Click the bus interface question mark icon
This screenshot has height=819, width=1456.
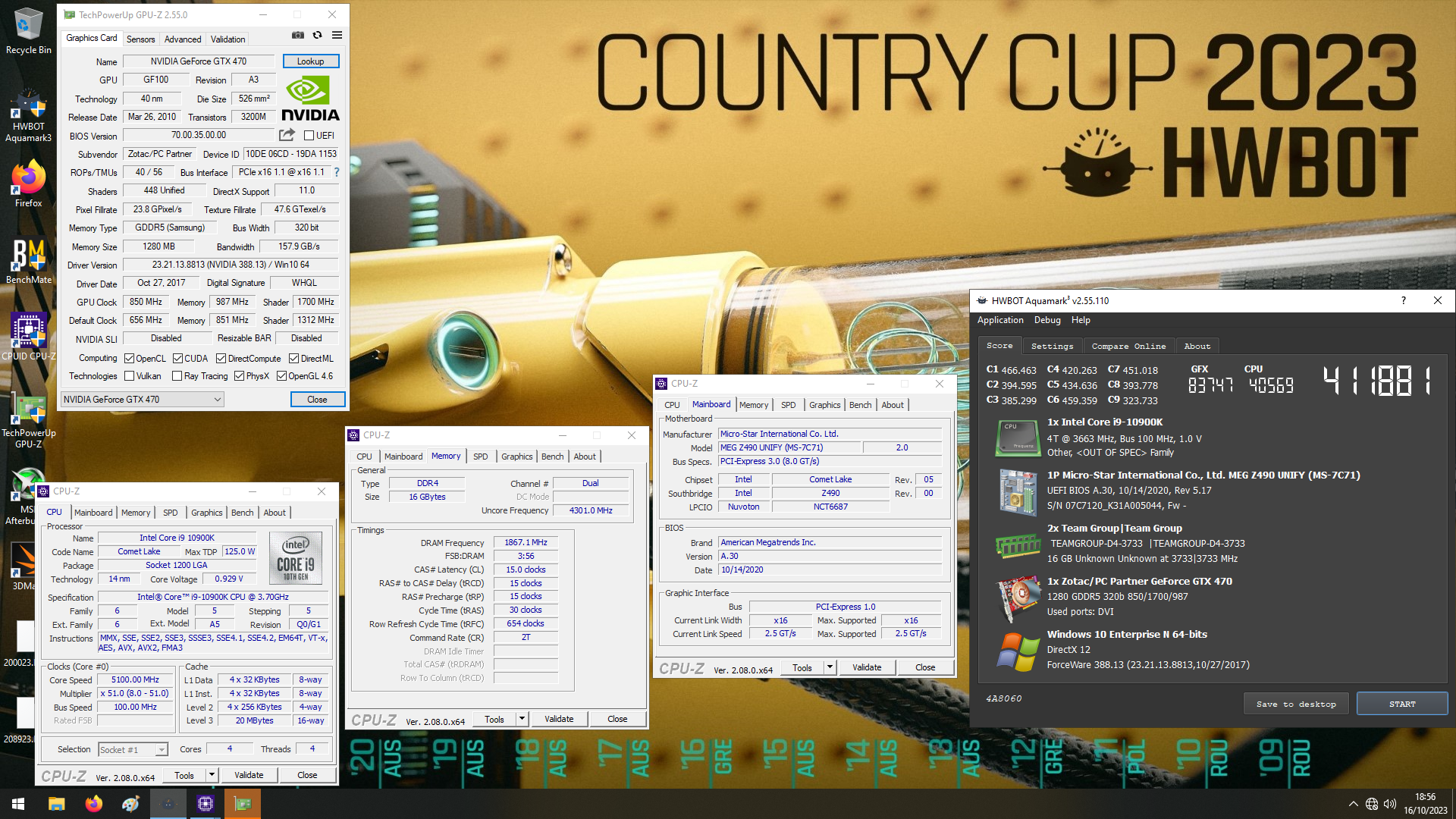point(337,172)
